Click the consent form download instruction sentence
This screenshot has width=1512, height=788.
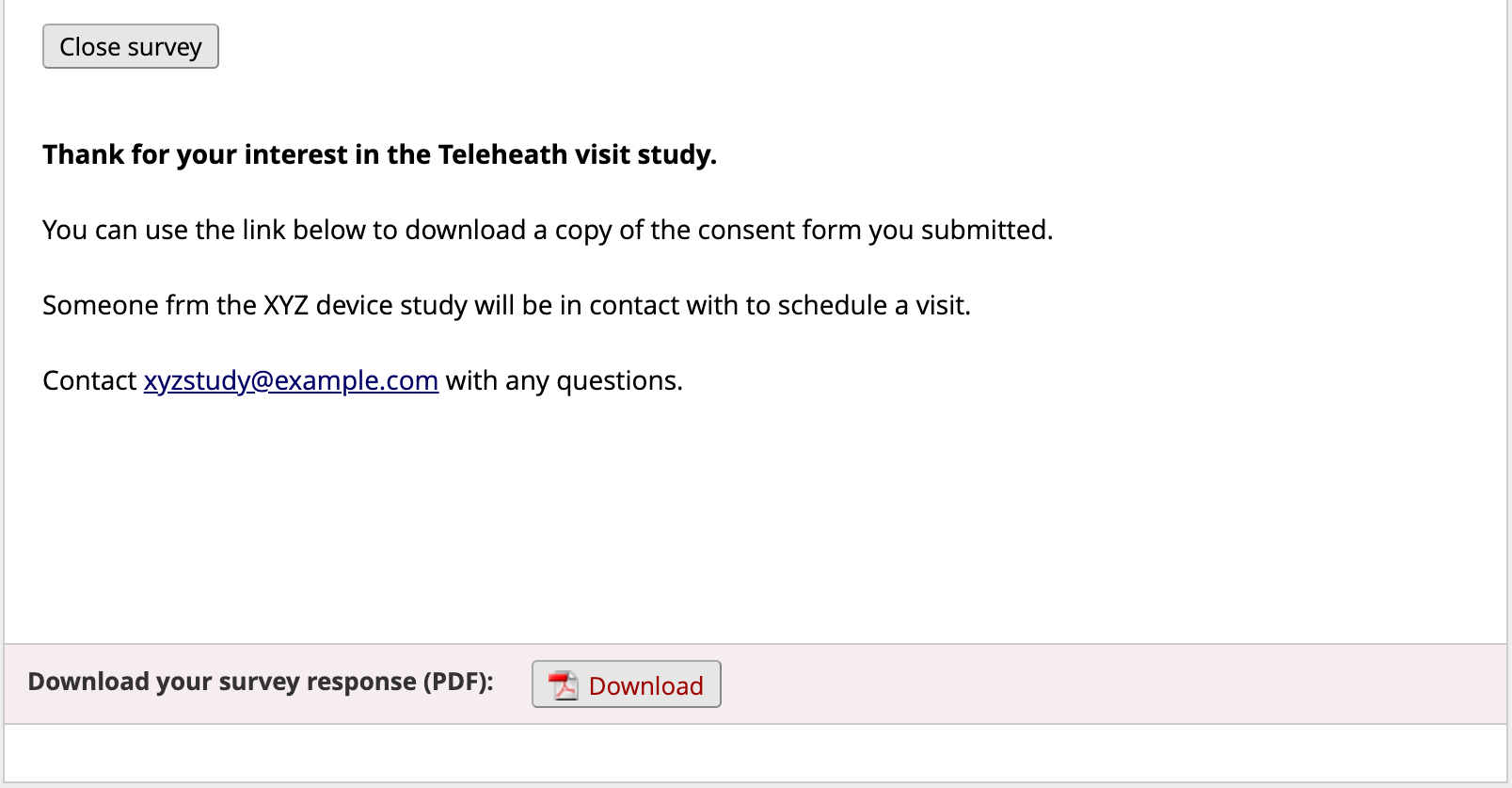tap(548, 230)
